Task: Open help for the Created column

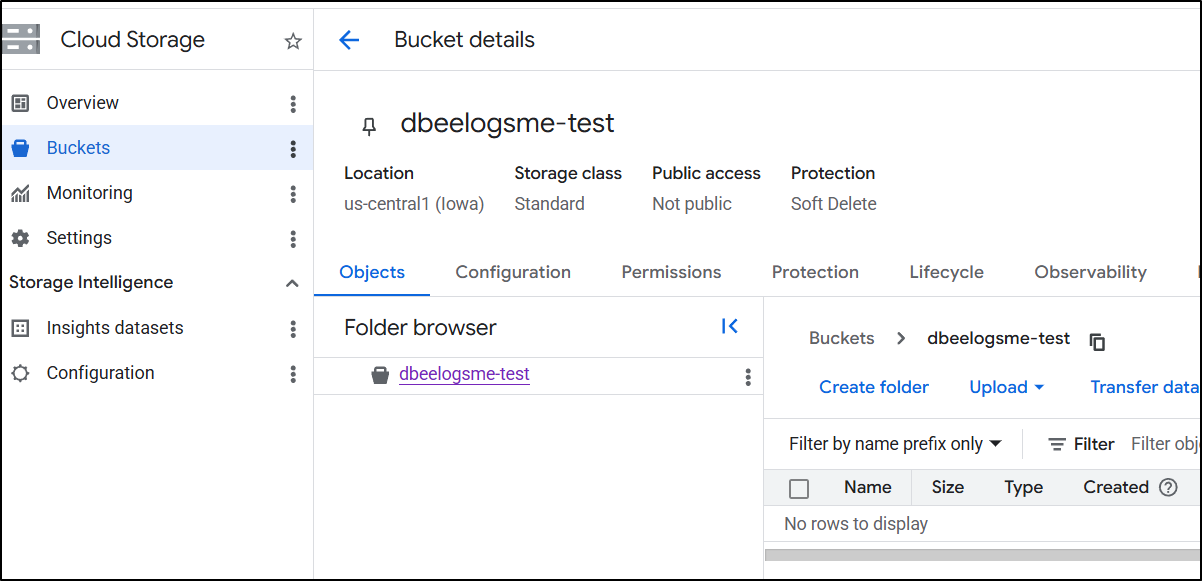Action: (1168, 488)
